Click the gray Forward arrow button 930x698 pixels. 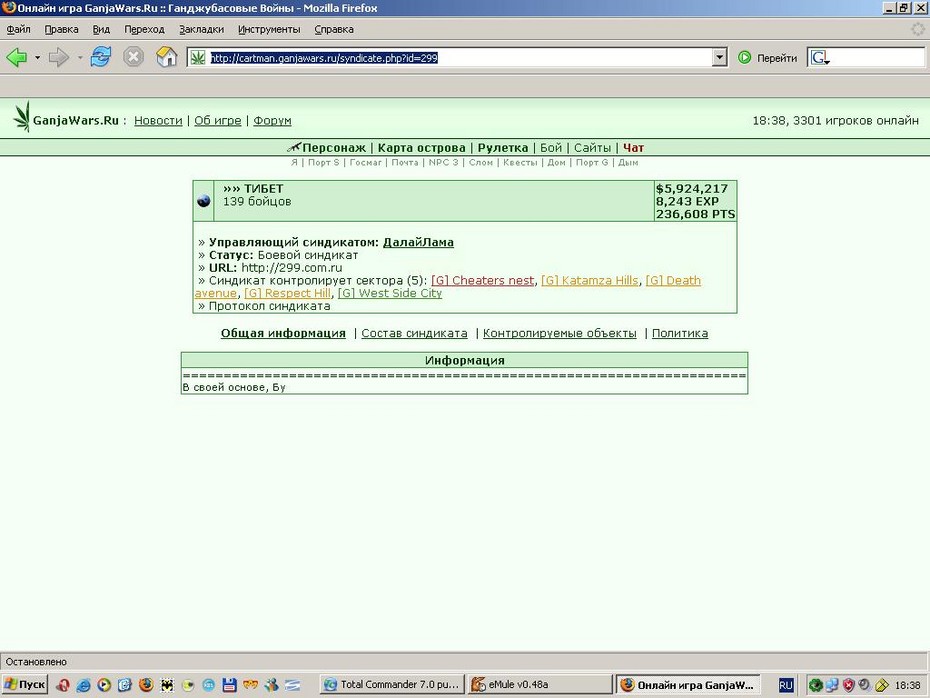click(58, 58)
